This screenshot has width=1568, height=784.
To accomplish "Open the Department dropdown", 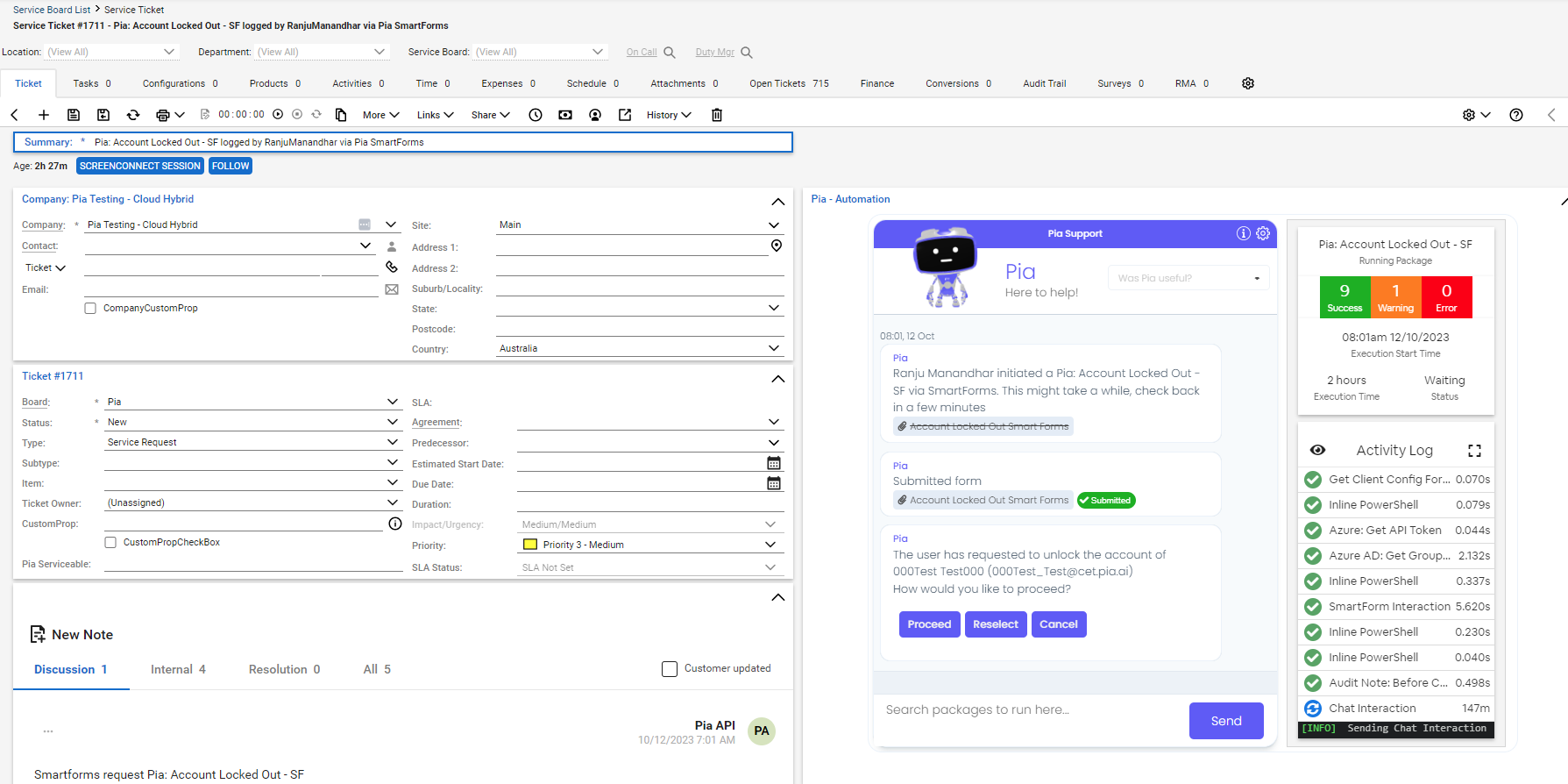I will point(322,52).
